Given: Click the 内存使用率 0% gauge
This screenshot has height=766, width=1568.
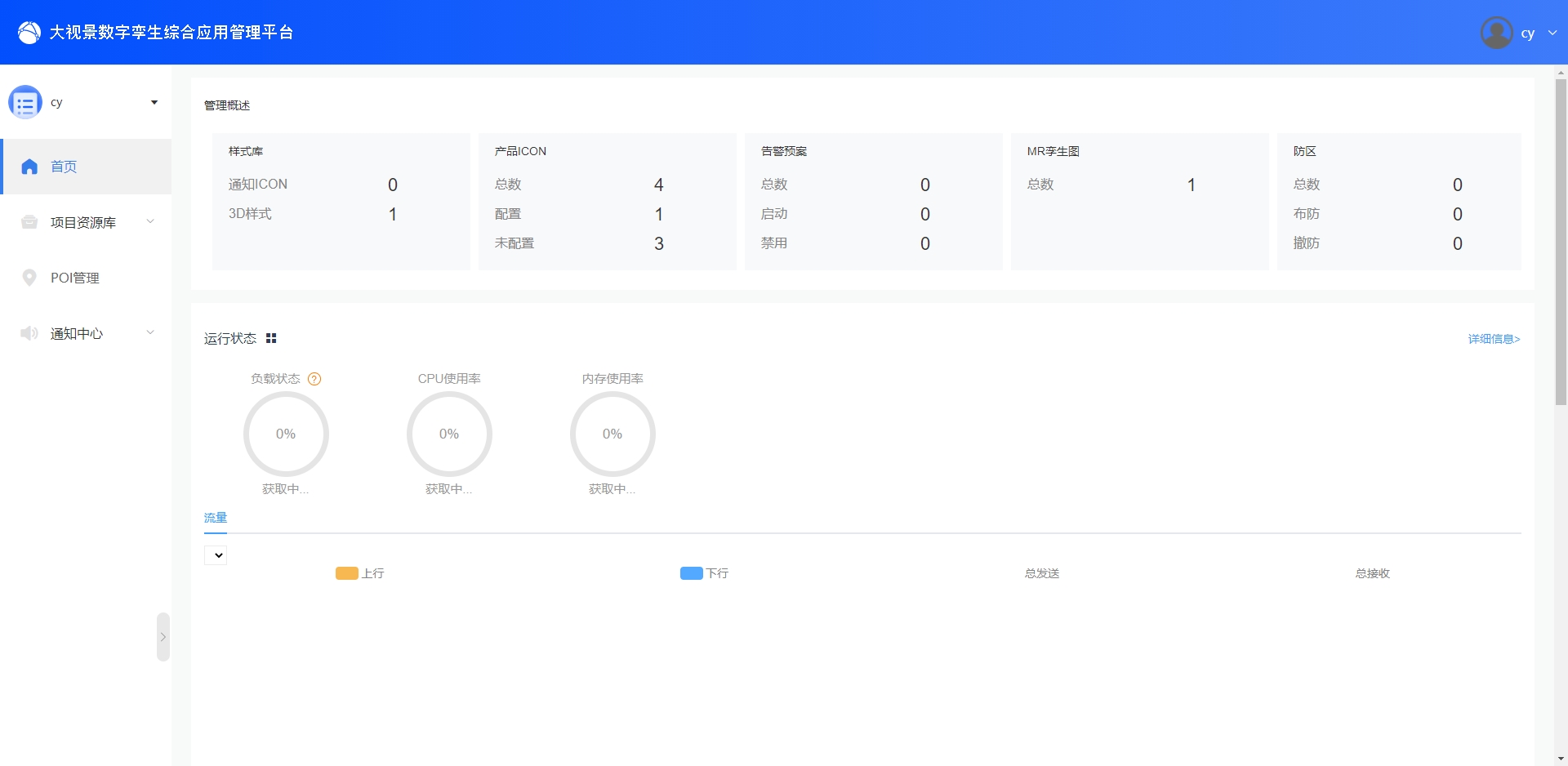Looking at the screenshot, I should (612, 434).
